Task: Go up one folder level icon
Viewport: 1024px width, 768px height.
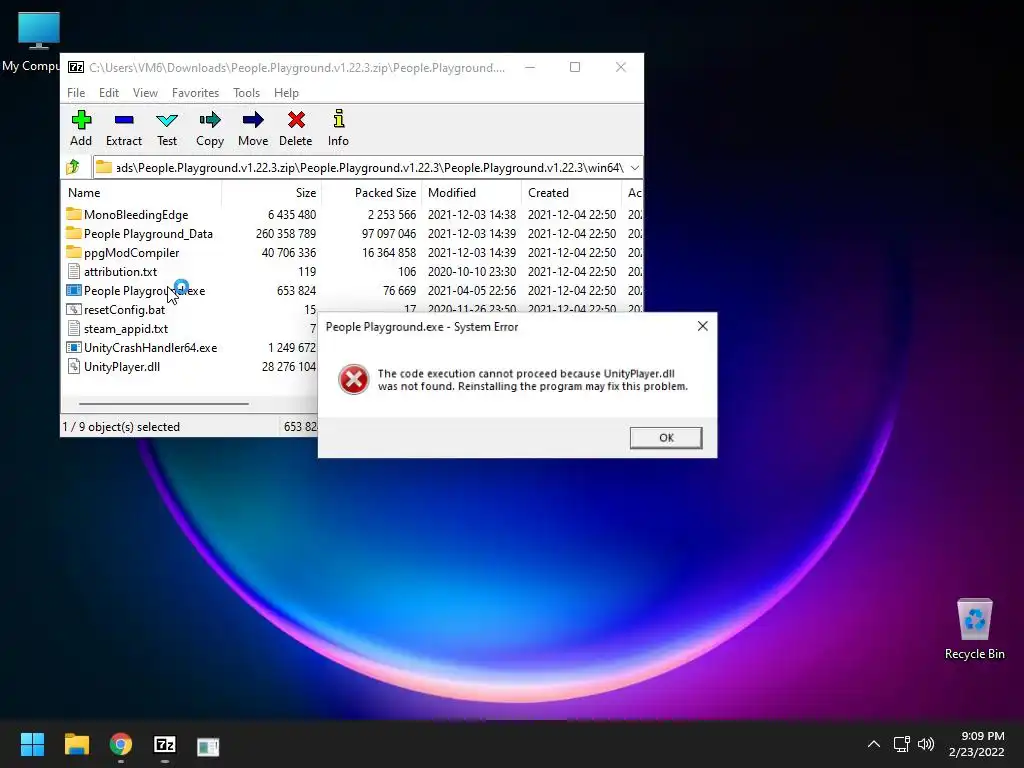Action: (73, 167)
